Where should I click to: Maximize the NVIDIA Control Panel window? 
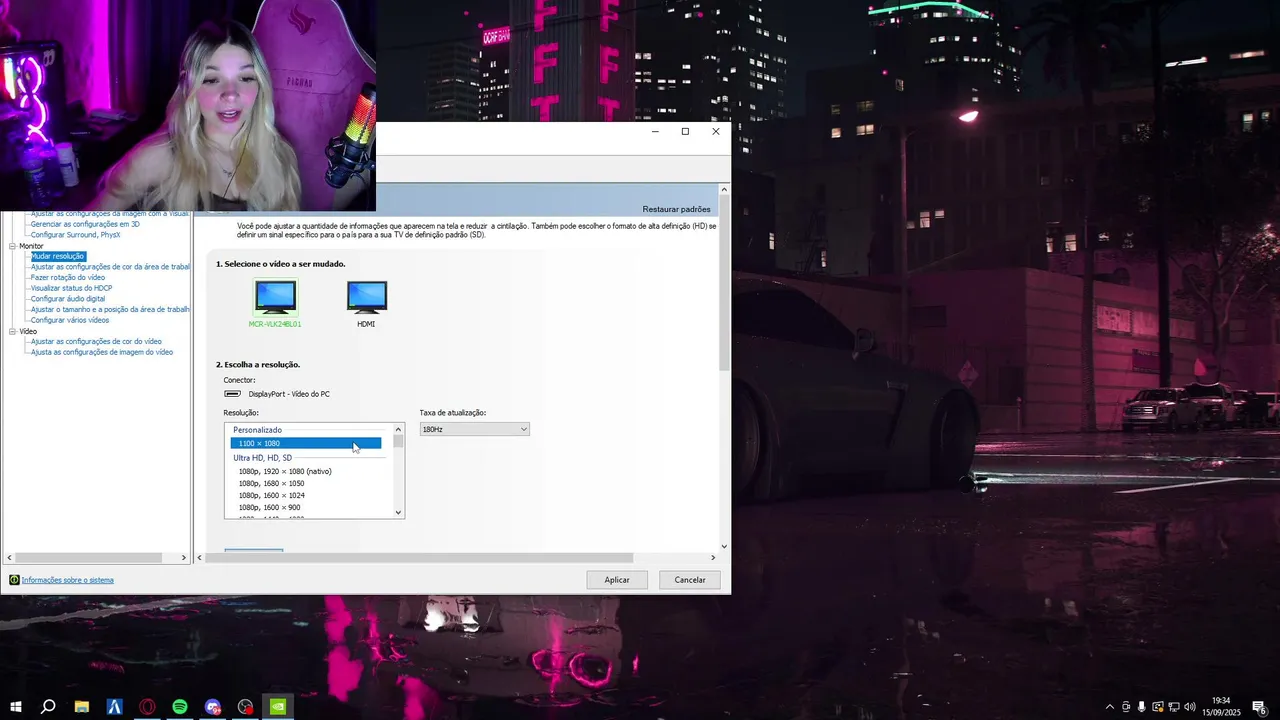point(685,131)
